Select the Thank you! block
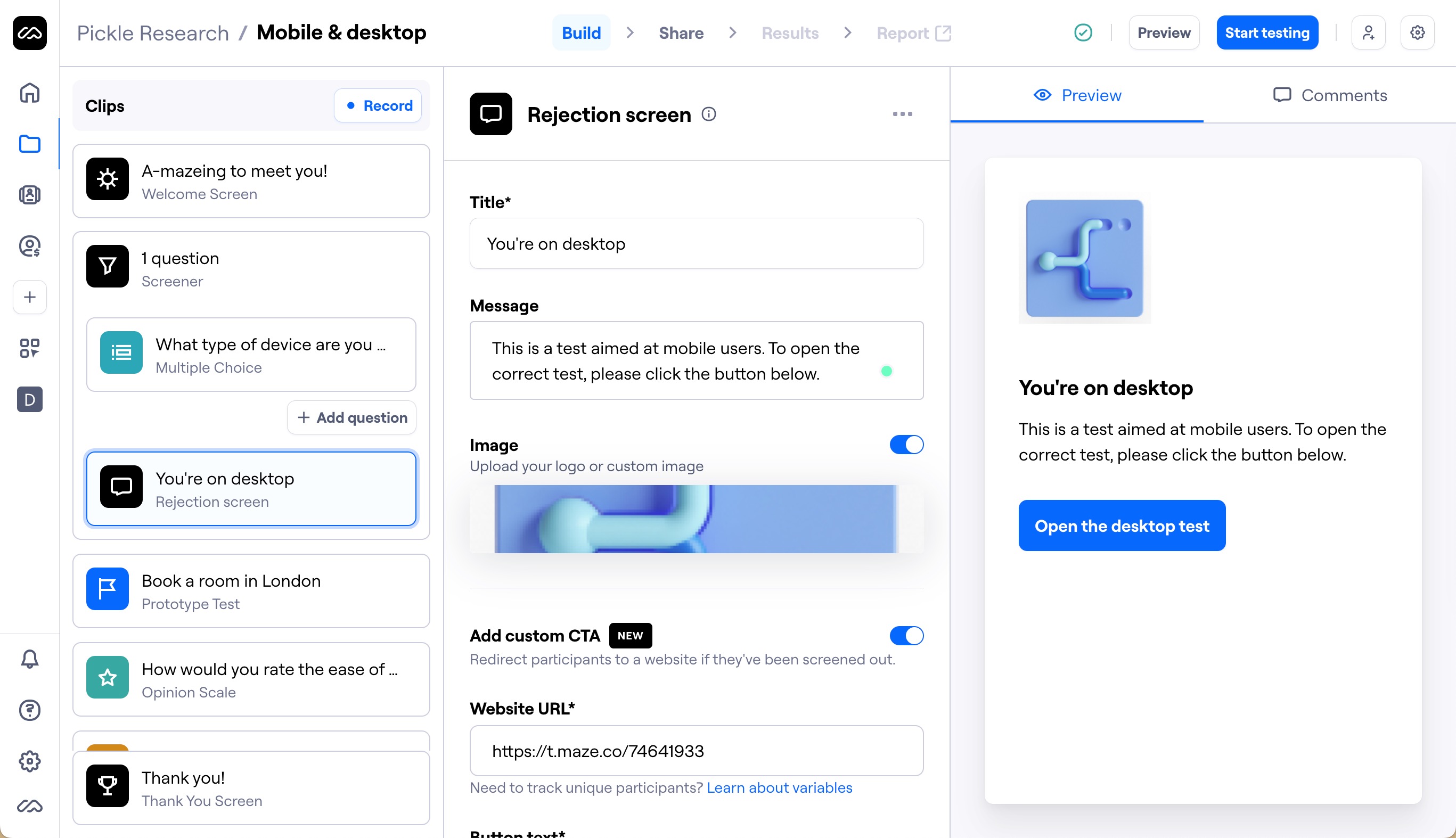The width and height of the screenshot is (1456, 838). point(251,788)
